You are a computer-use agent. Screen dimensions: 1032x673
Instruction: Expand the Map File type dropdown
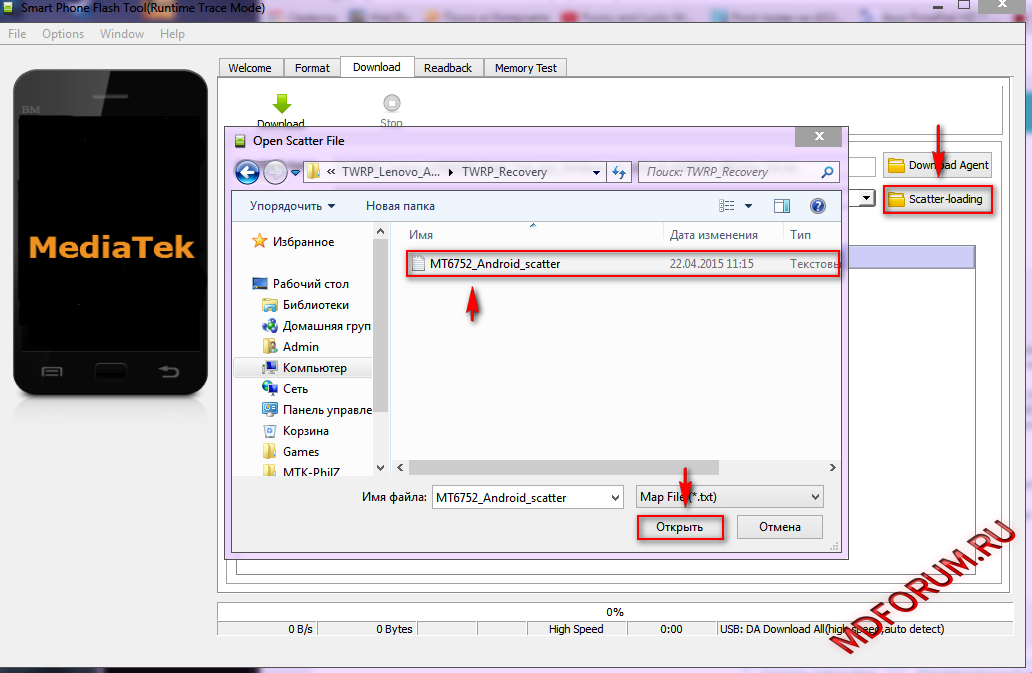click(815, 497)
